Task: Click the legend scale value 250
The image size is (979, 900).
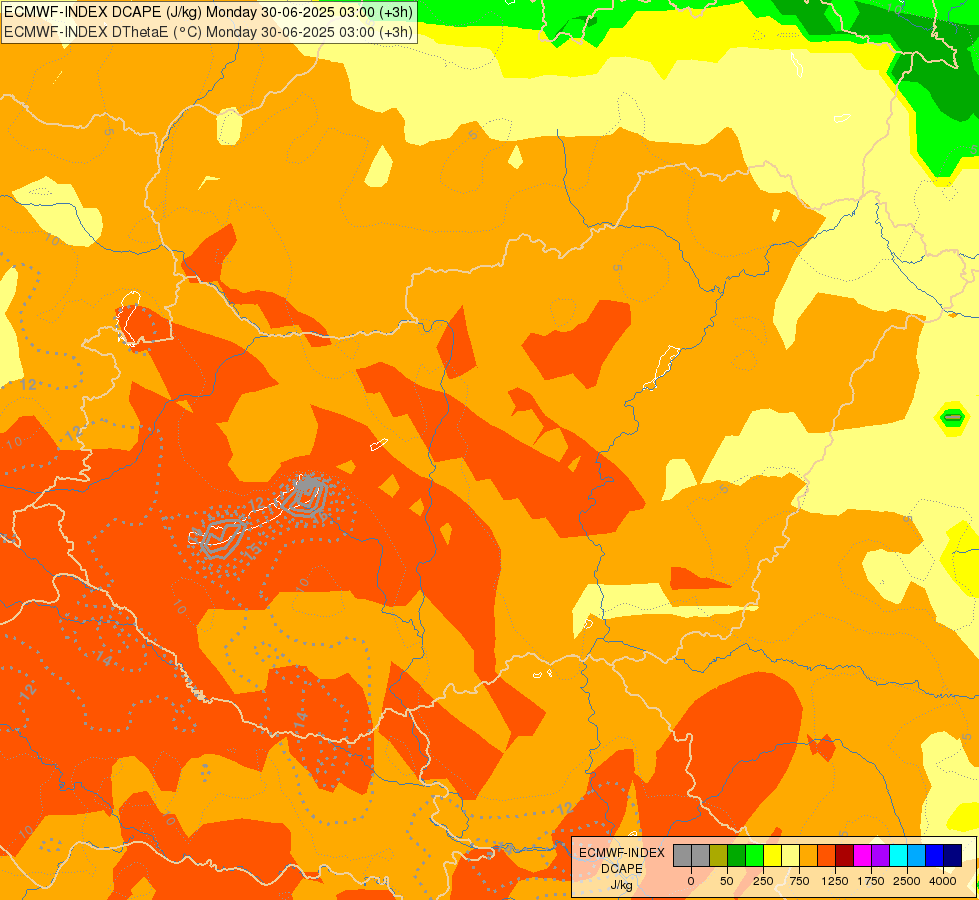Action: point(763,881)
